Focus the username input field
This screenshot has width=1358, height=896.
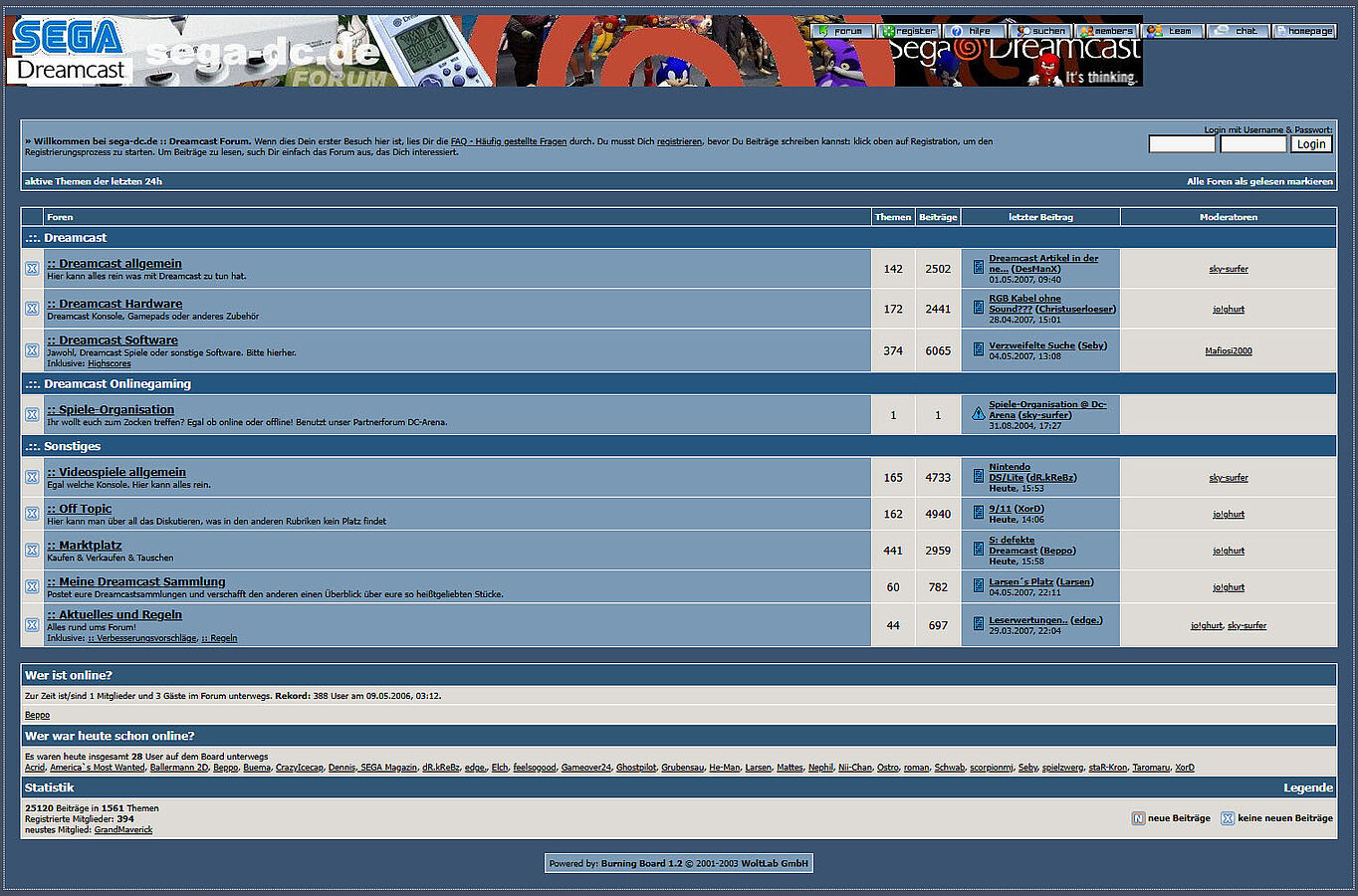[1182, 144]
